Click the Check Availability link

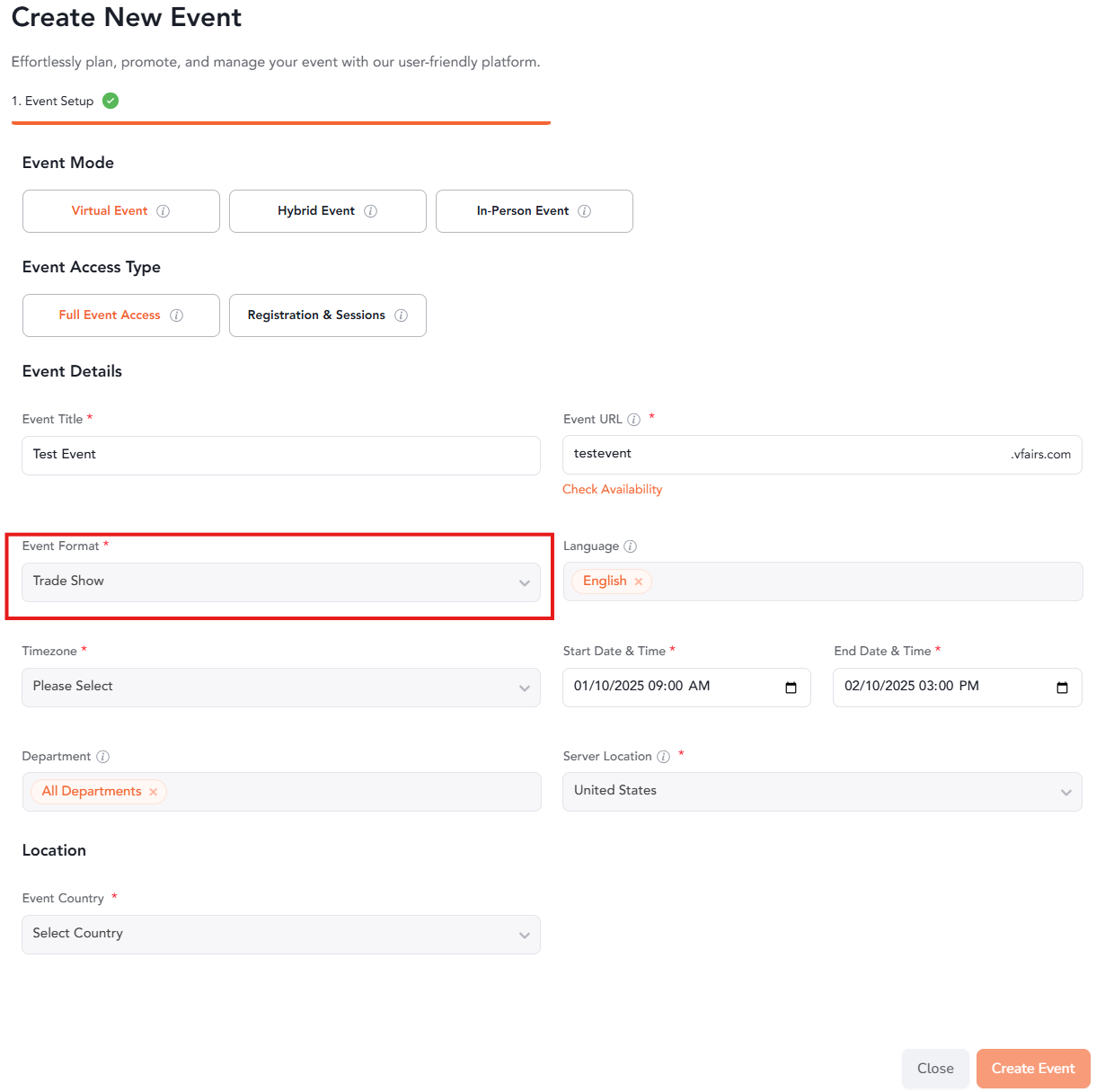point(612,489)
